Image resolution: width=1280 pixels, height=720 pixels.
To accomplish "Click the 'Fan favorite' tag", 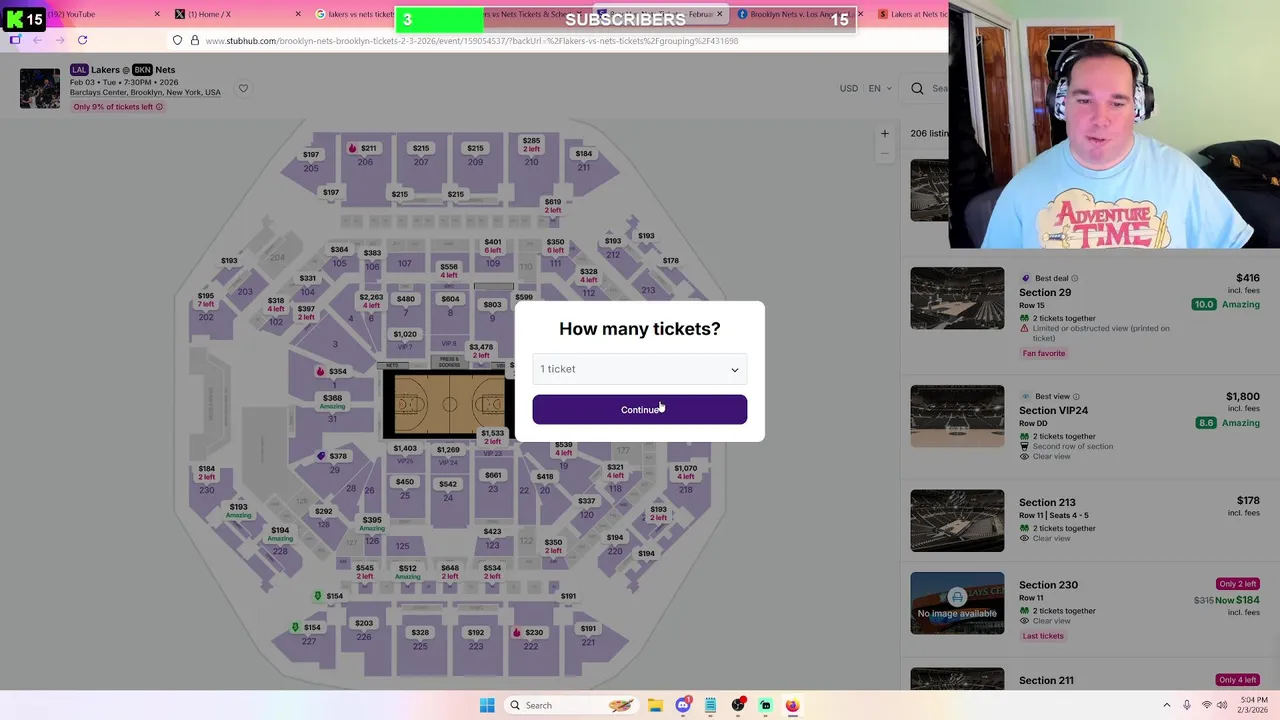I will (x=1044, y=353).
